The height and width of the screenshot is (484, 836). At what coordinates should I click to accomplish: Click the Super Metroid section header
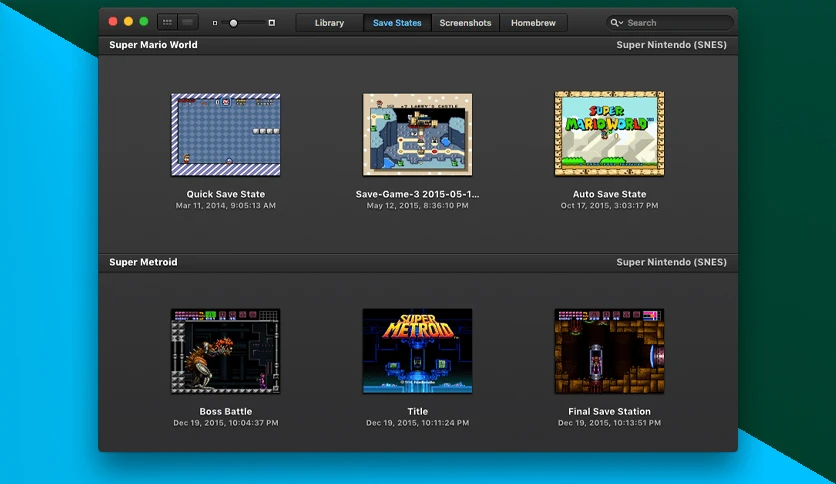point(143,262)
